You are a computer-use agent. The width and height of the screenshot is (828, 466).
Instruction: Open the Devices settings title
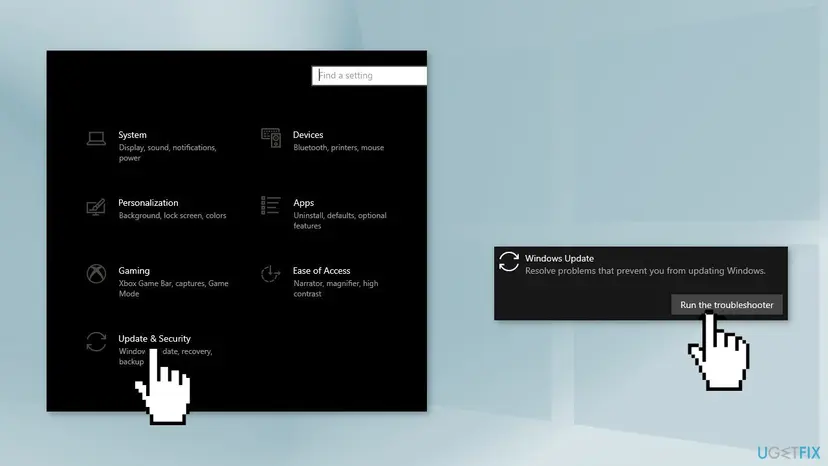pos(308,135)
